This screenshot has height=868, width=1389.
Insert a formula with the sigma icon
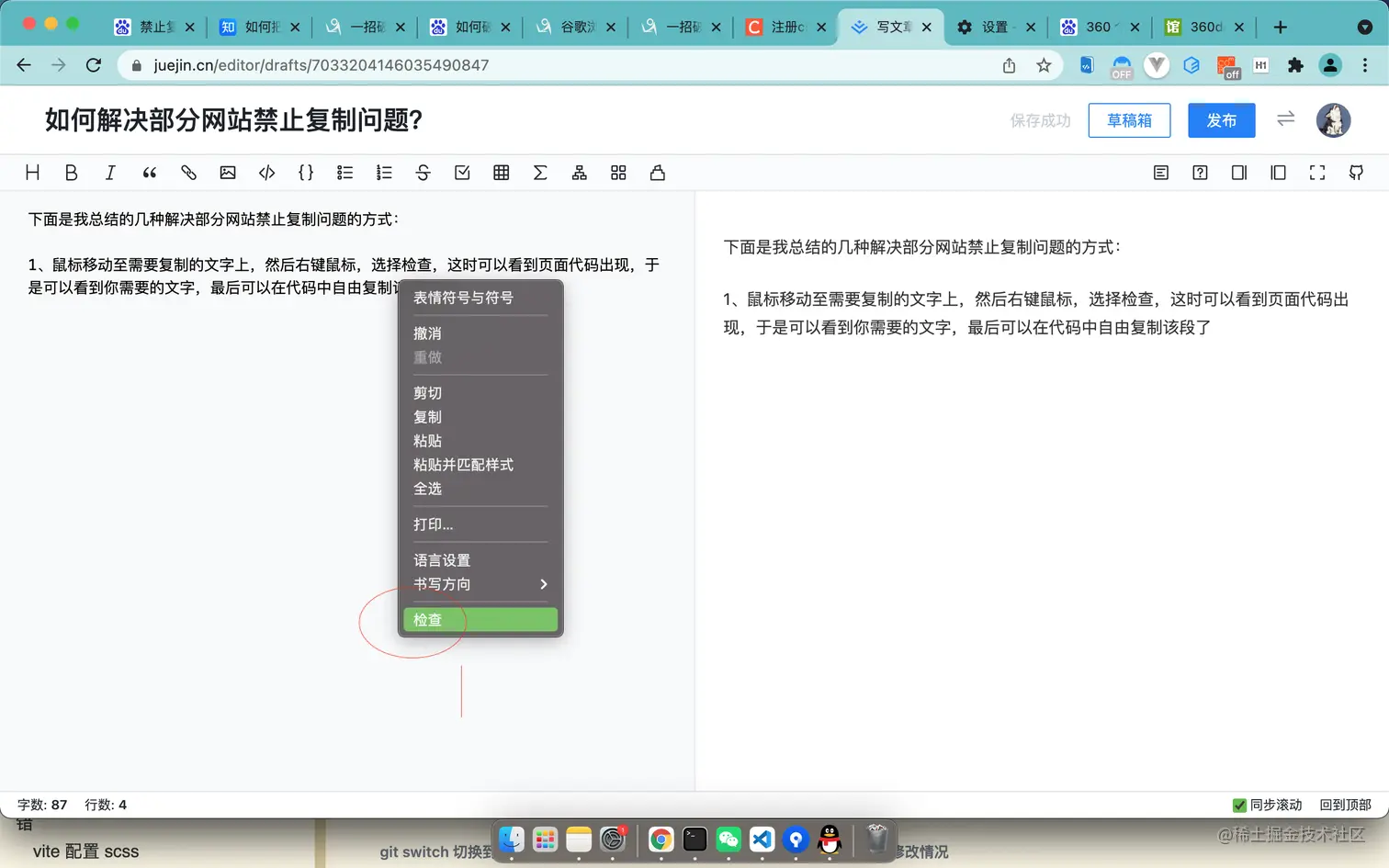[540, 173]
